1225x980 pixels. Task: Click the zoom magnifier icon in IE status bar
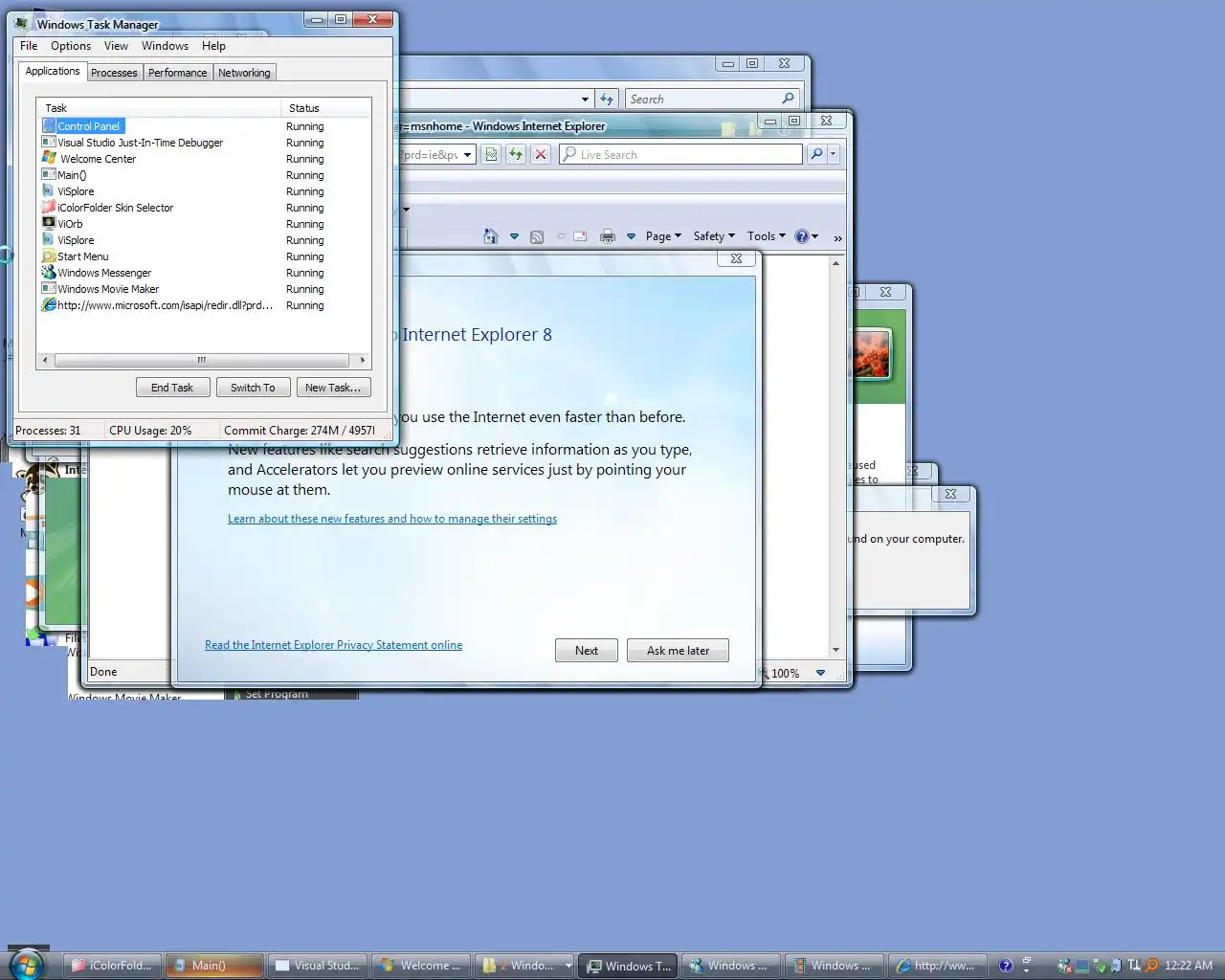(x=763, y=673)
